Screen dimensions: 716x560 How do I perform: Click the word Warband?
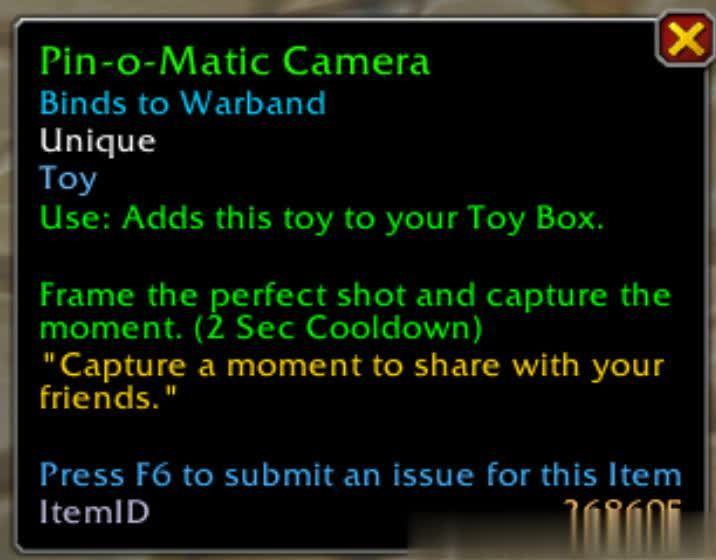coord(253,103)
